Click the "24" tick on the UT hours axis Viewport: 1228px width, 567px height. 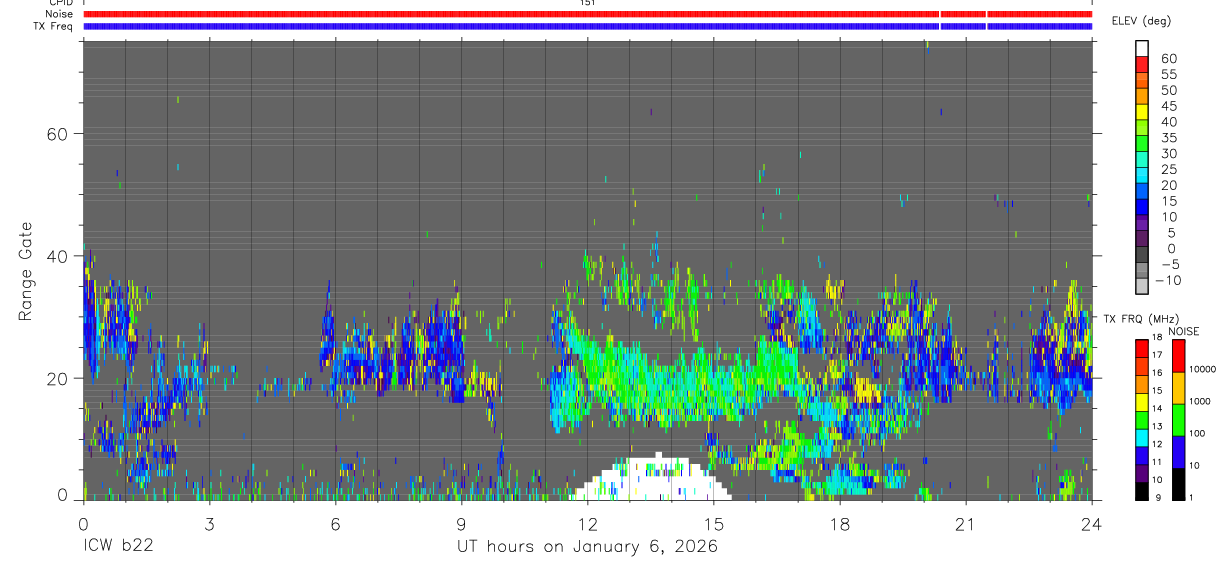[x=1091, y=523]
